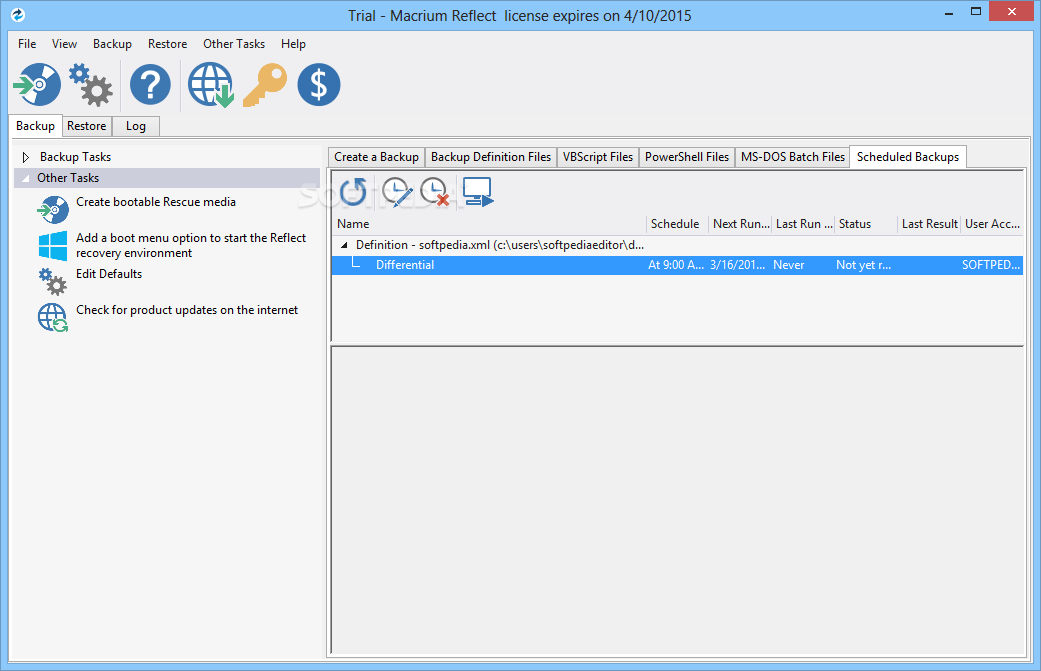Click the Macrium Reflect title bar logo
The height and width of the screenshot is (671, 1041).
click(18, 14)
